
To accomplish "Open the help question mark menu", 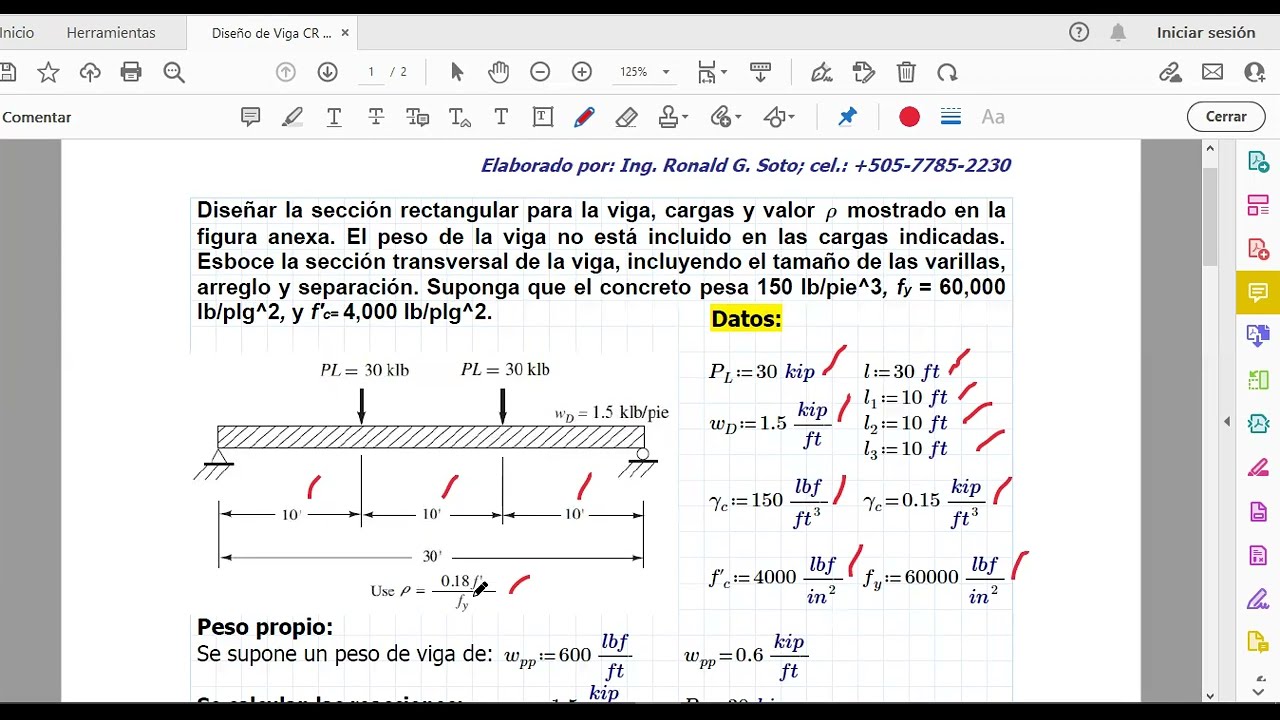I will 1079,32.
